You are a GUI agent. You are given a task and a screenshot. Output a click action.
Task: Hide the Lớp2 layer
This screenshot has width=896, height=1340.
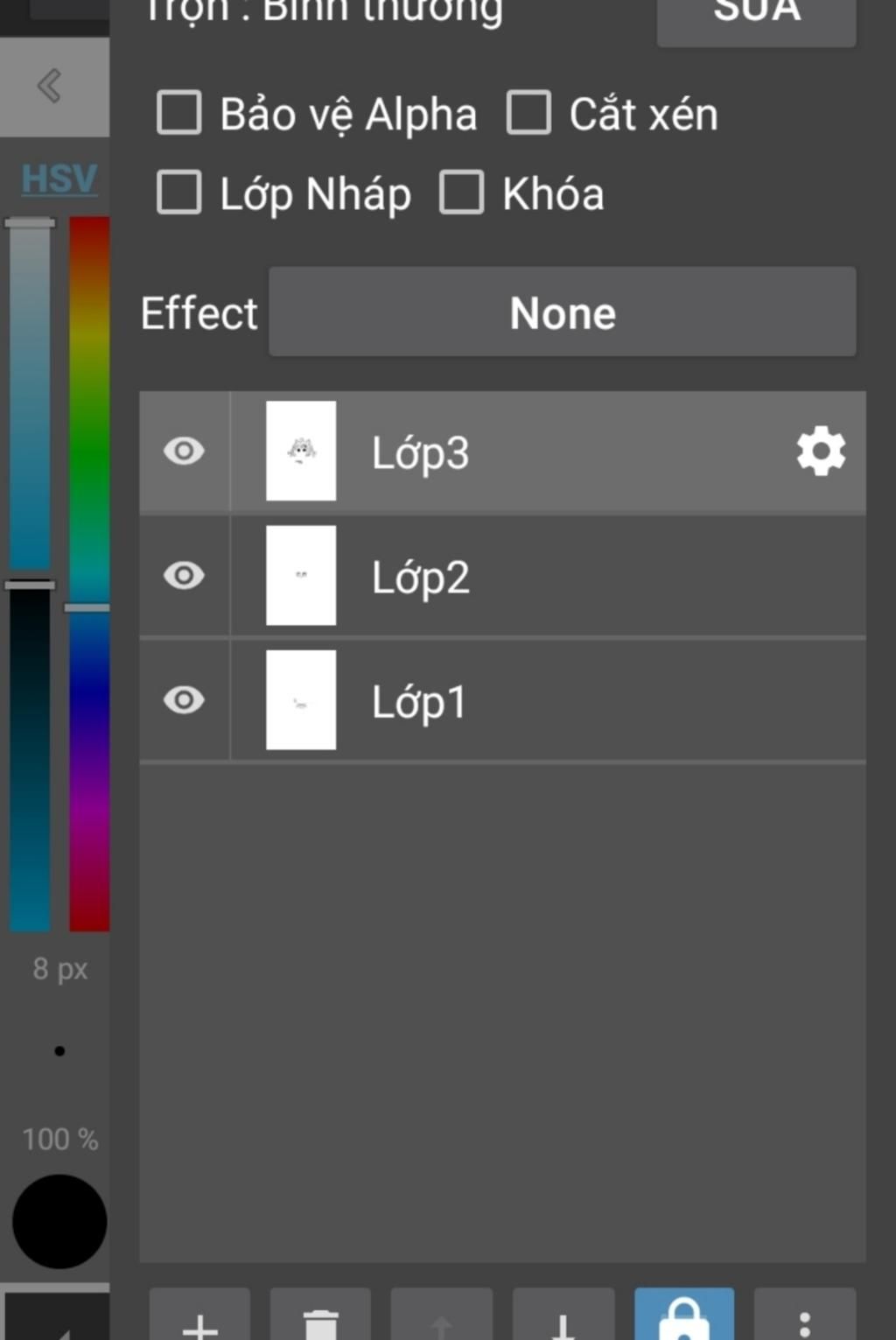(x=184, y=576)
